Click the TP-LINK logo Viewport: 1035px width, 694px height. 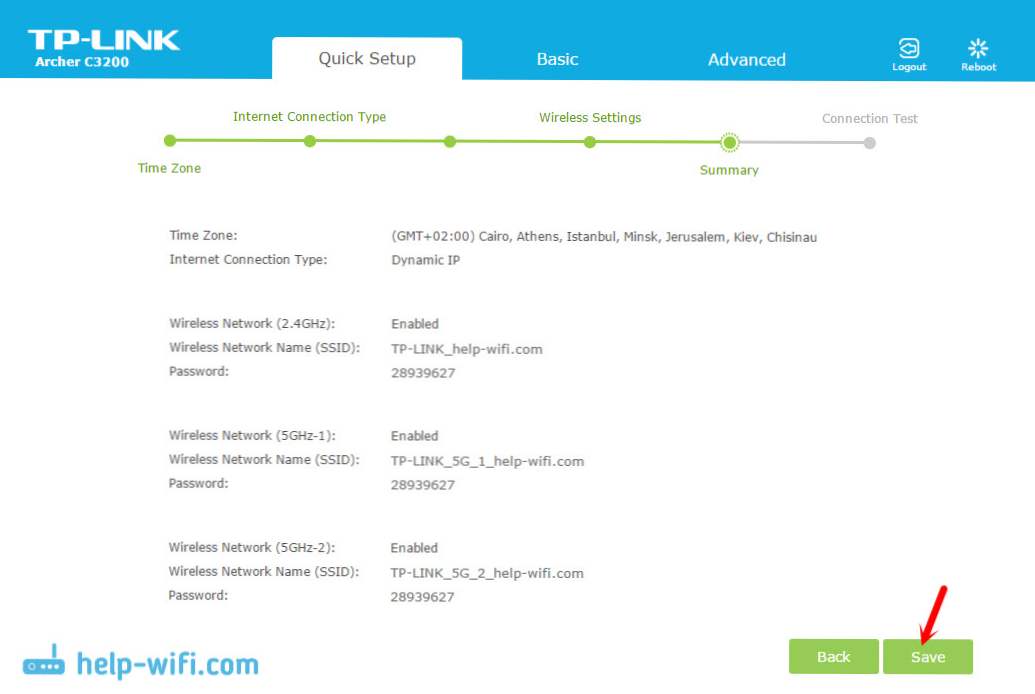103,40
